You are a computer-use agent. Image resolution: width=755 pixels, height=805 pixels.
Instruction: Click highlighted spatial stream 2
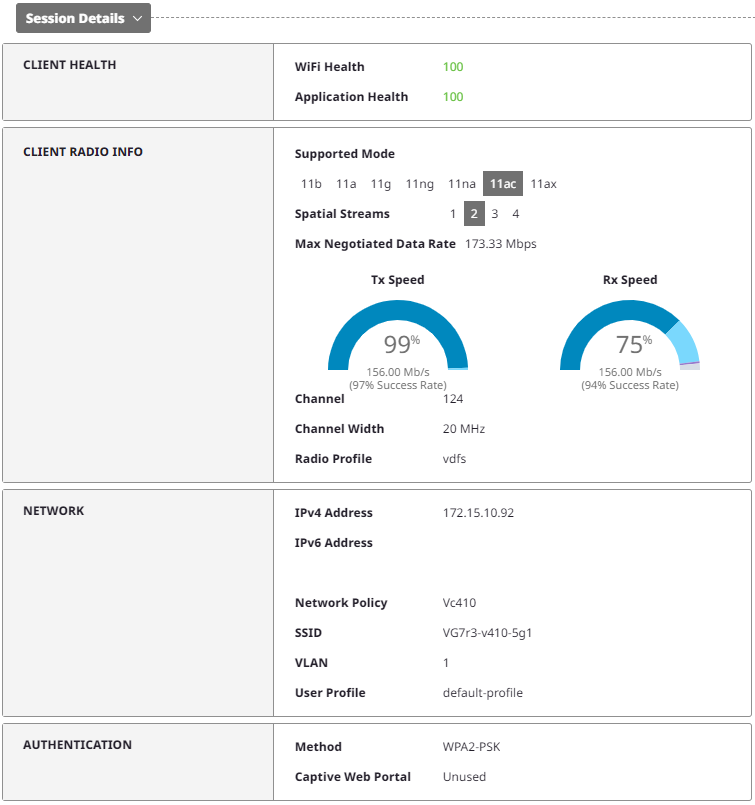click(474, 214)
